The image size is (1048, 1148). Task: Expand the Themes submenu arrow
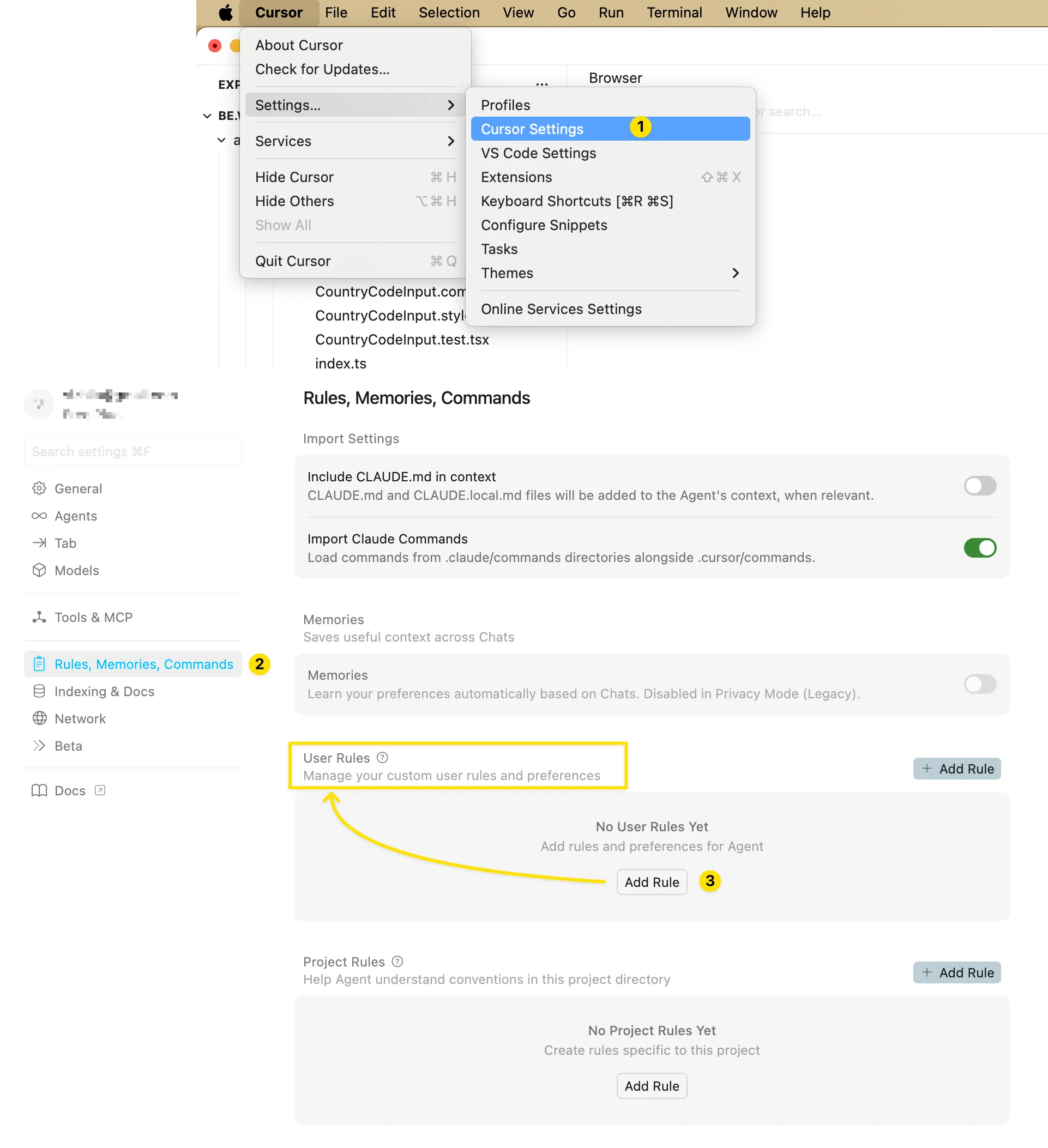(x=736, y=273)
